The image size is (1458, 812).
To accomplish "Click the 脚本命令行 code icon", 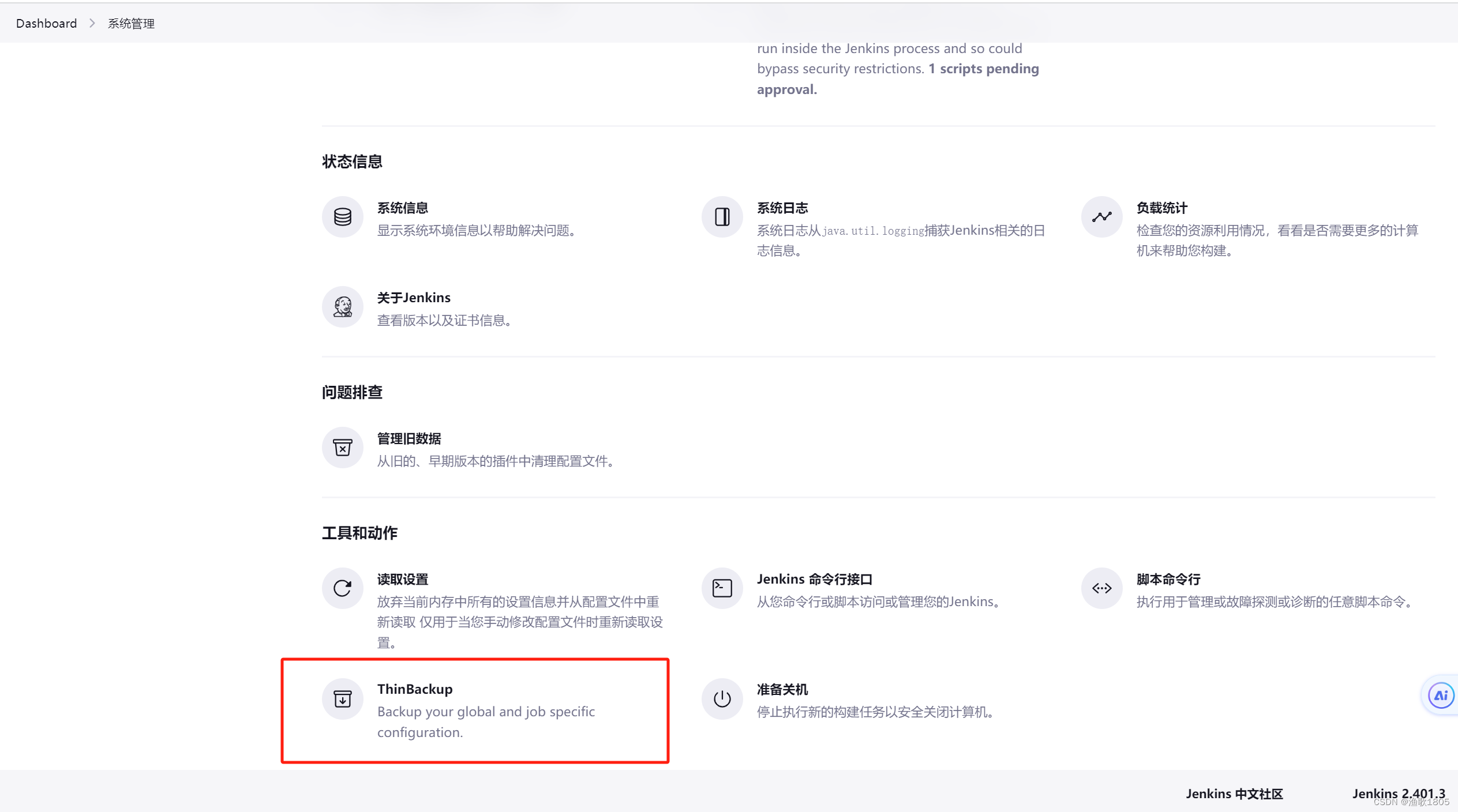I will pos(1101,588).
